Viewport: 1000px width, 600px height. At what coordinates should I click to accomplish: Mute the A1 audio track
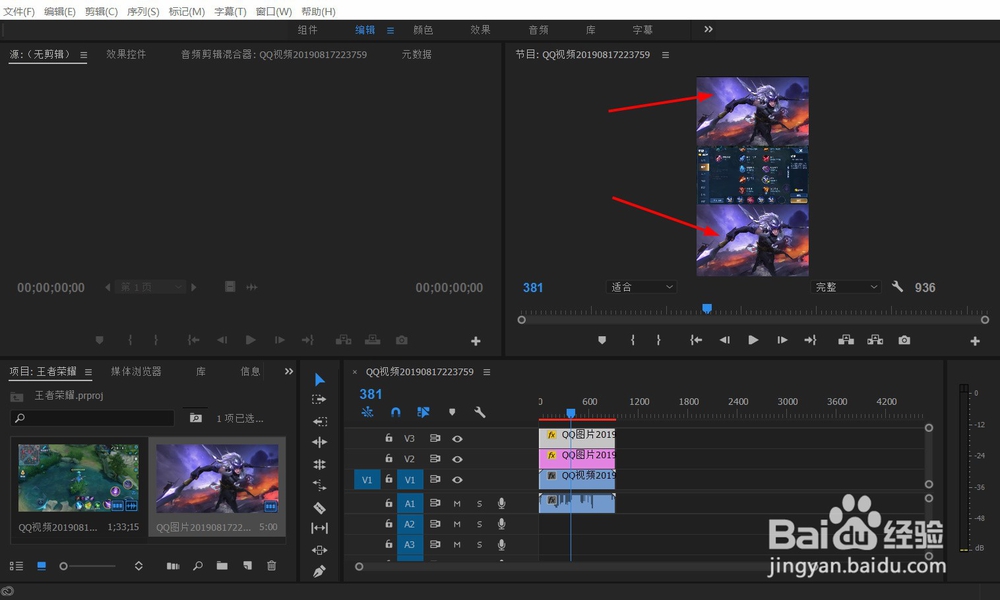[x=457, y=504]
